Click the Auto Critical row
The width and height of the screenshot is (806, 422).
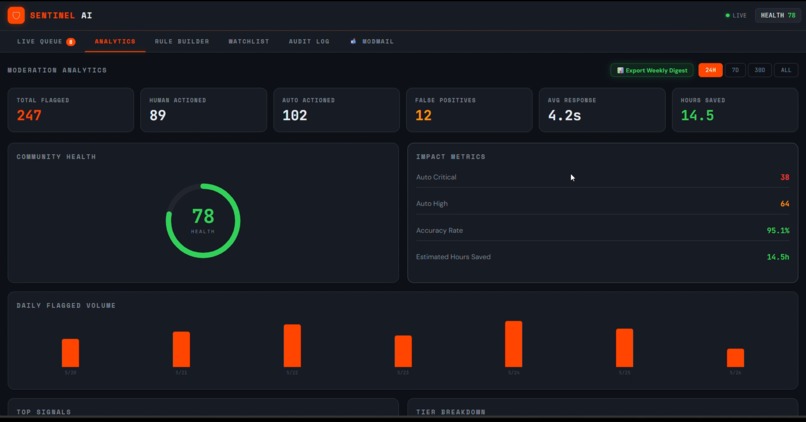pyautogui.click(x=602, y=177)
